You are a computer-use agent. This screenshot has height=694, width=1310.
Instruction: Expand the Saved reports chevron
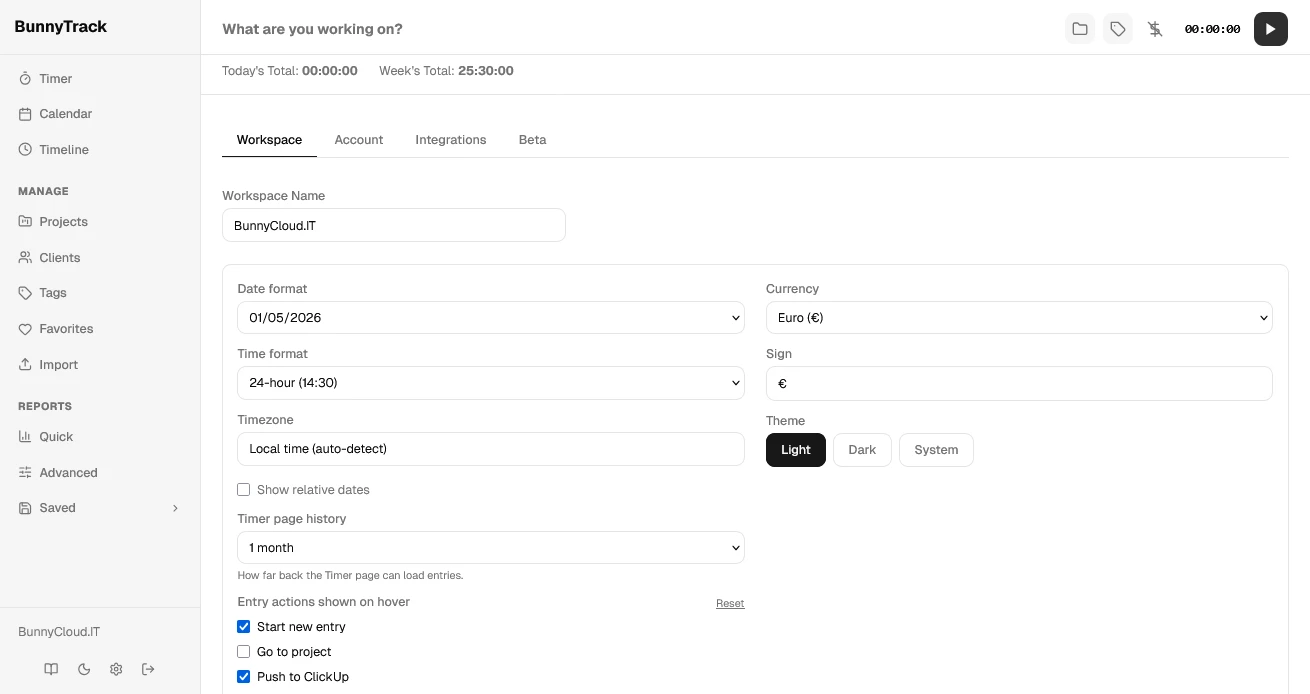pos(175,508)
